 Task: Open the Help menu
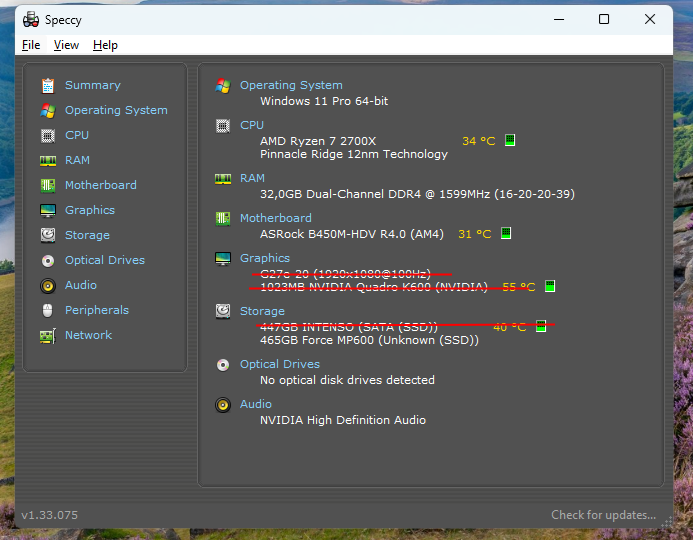105,45
